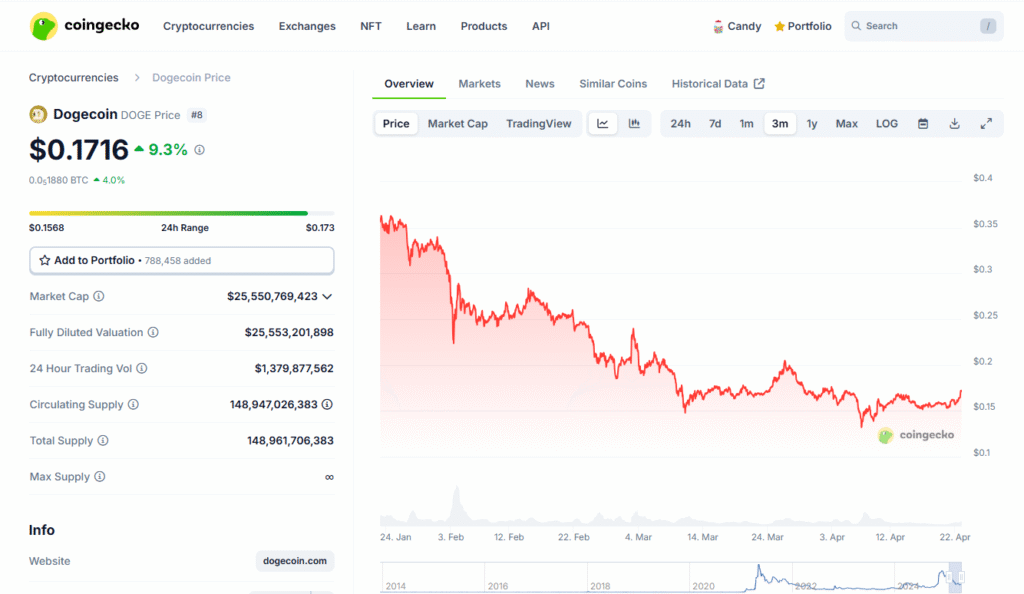The image size is (1024, 594).
Task: Click info icon beside 148,947,026,383 value
Action: point(327,405)
